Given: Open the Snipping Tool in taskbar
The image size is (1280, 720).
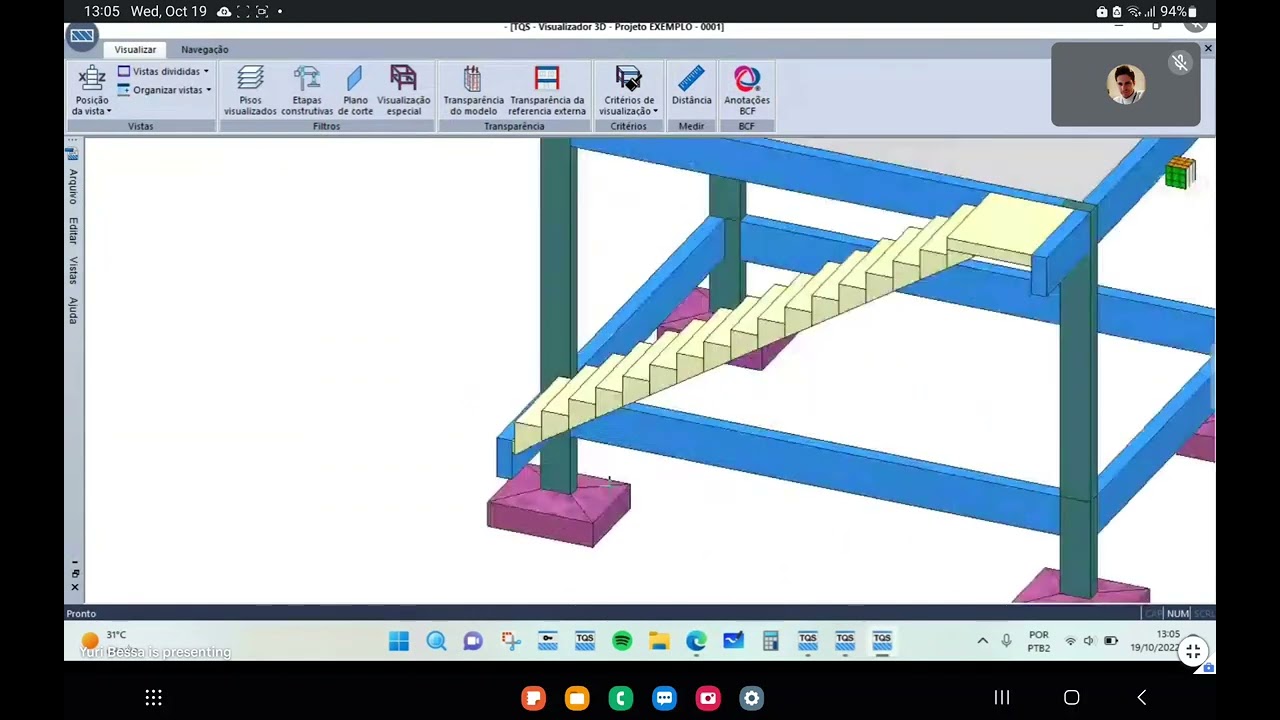Looking at the screenshot, I should tap(510, 641).
